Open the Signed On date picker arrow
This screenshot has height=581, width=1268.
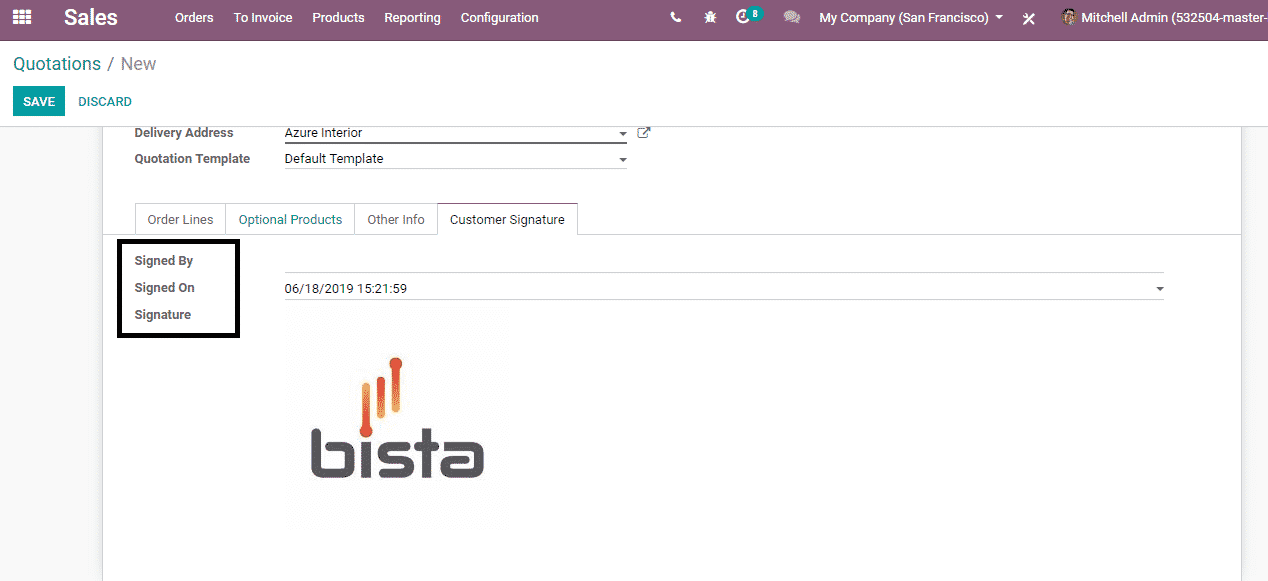[x=1159, y=289]
